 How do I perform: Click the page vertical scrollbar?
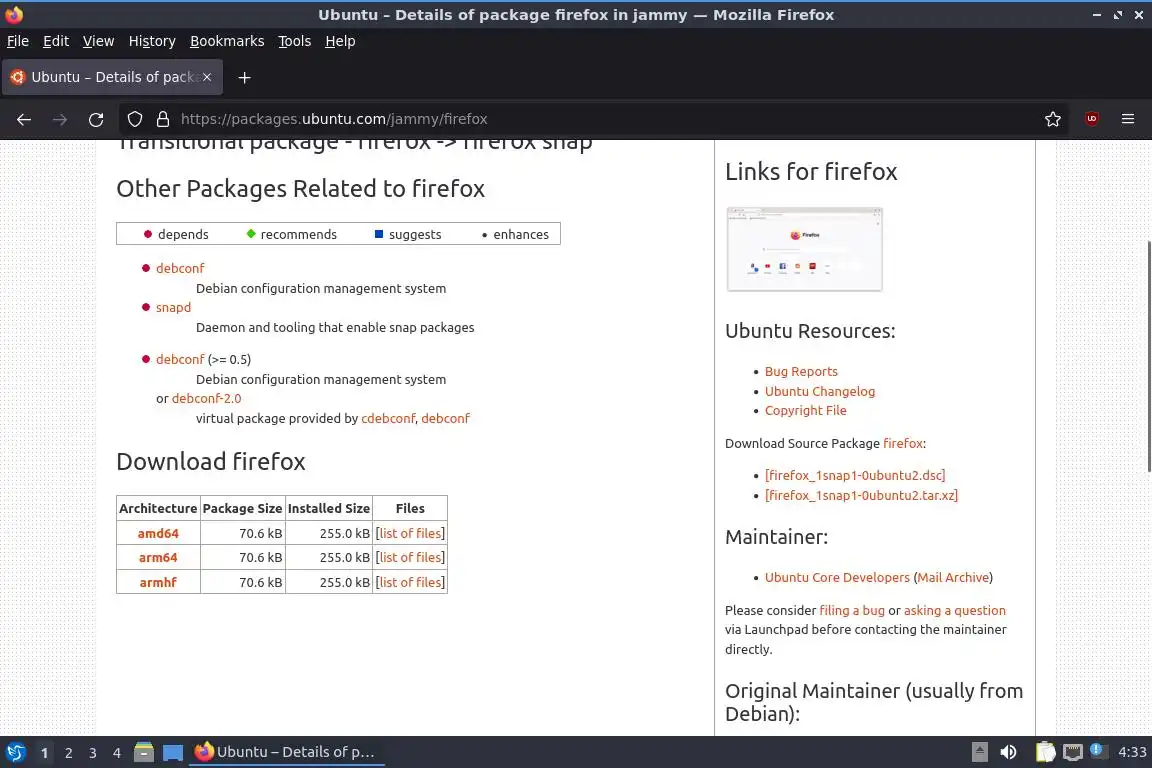(x=1148, y=356)
